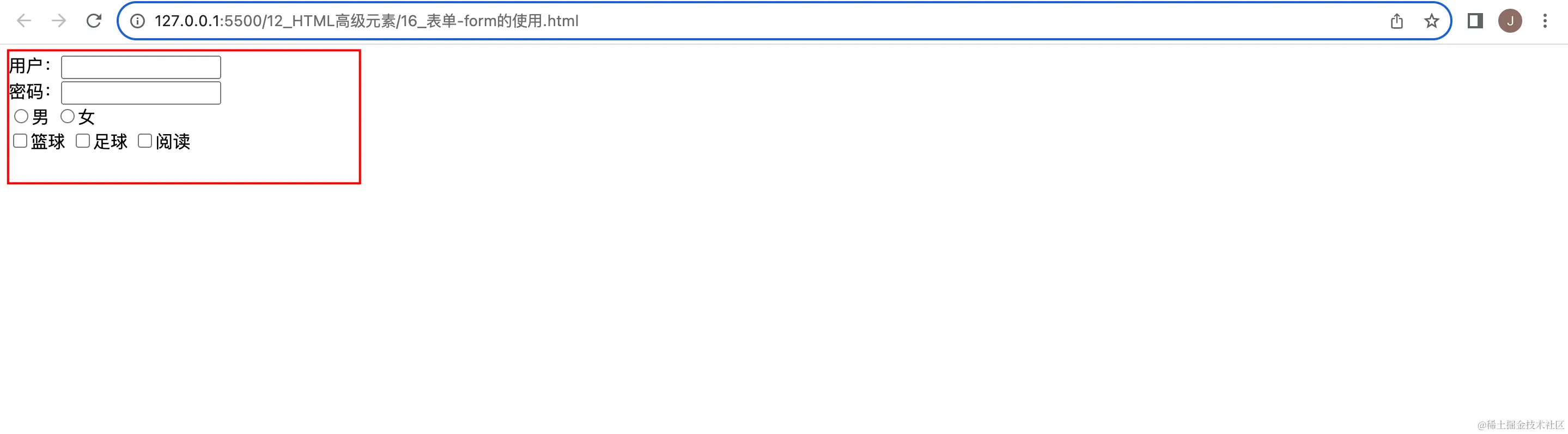This screenshot has width=1568, height=434.
Task: Click the browser profile avatar
Action: (x=1510, y=20)
